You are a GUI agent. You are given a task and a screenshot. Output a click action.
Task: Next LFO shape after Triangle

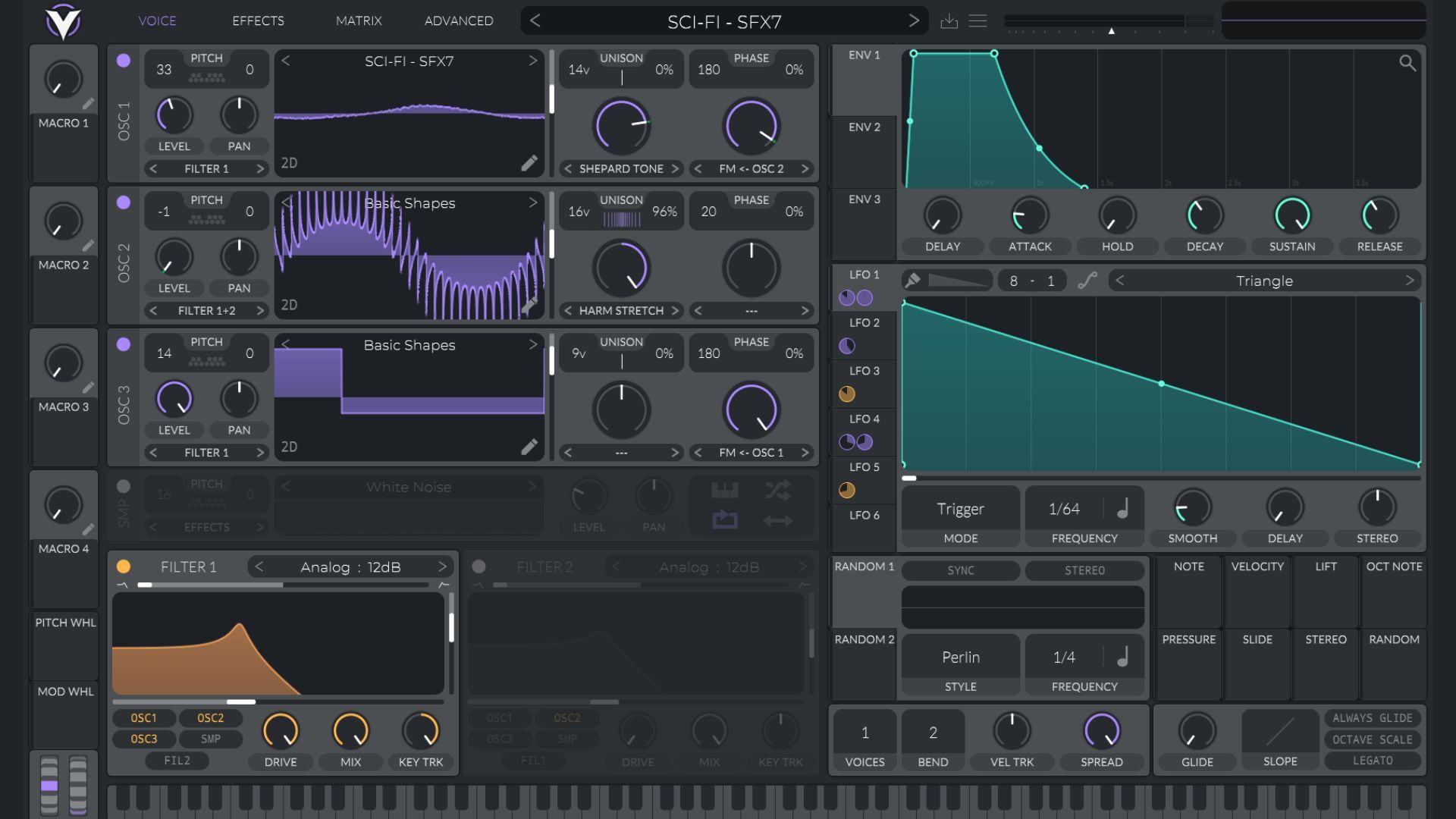[1410, 281]
